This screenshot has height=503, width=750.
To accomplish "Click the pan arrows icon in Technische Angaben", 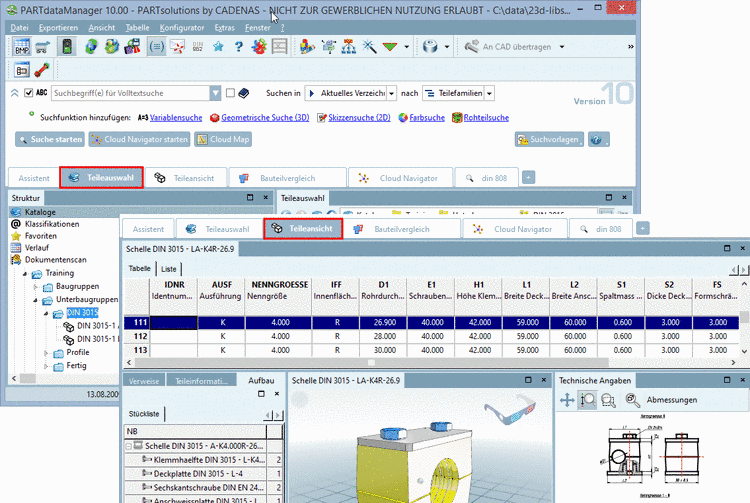I will coord(567,400).
